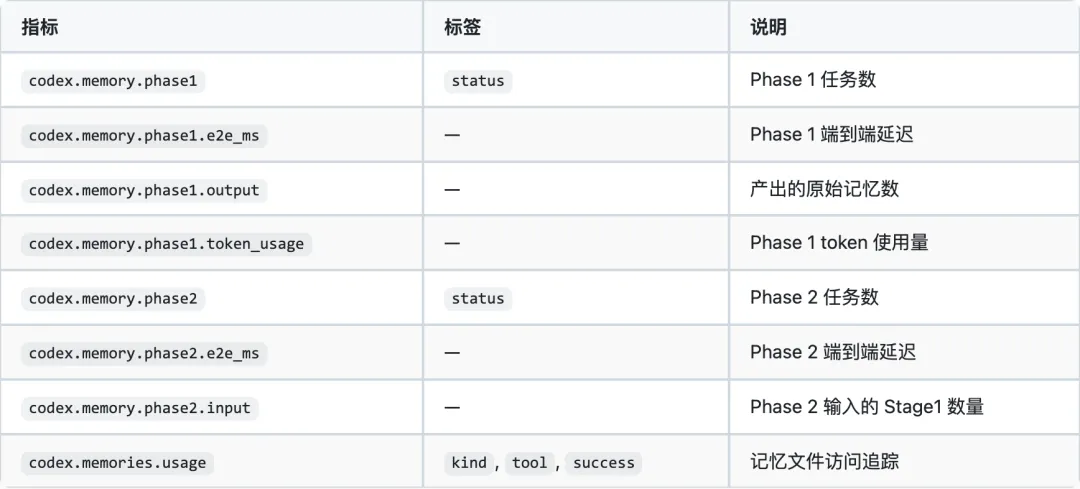Screen dimensions: 1080x489
Task: Click codex.memory.phase1.token_usage metric name
Action: (x=167, y=244)
